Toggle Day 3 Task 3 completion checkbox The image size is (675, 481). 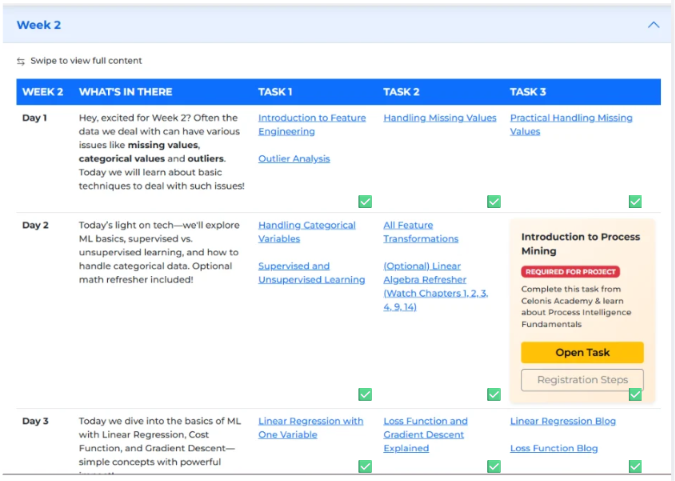click(635, 466)
